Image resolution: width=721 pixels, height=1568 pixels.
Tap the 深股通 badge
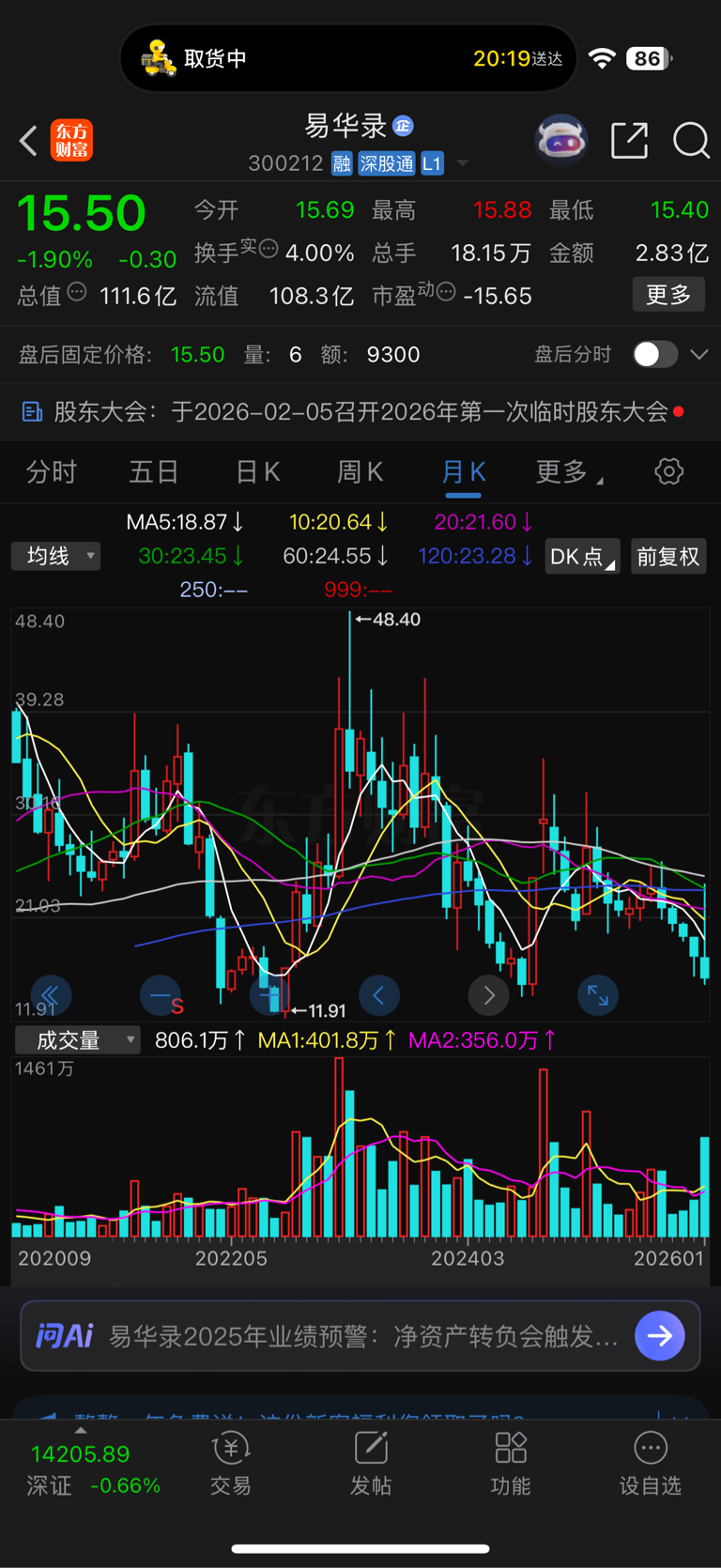[387, 164]
